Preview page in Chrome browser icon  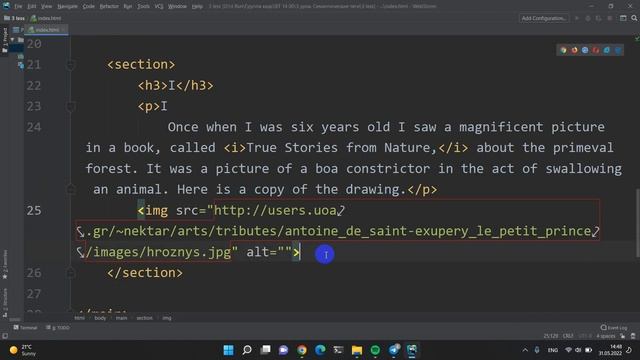click(563, 50)
